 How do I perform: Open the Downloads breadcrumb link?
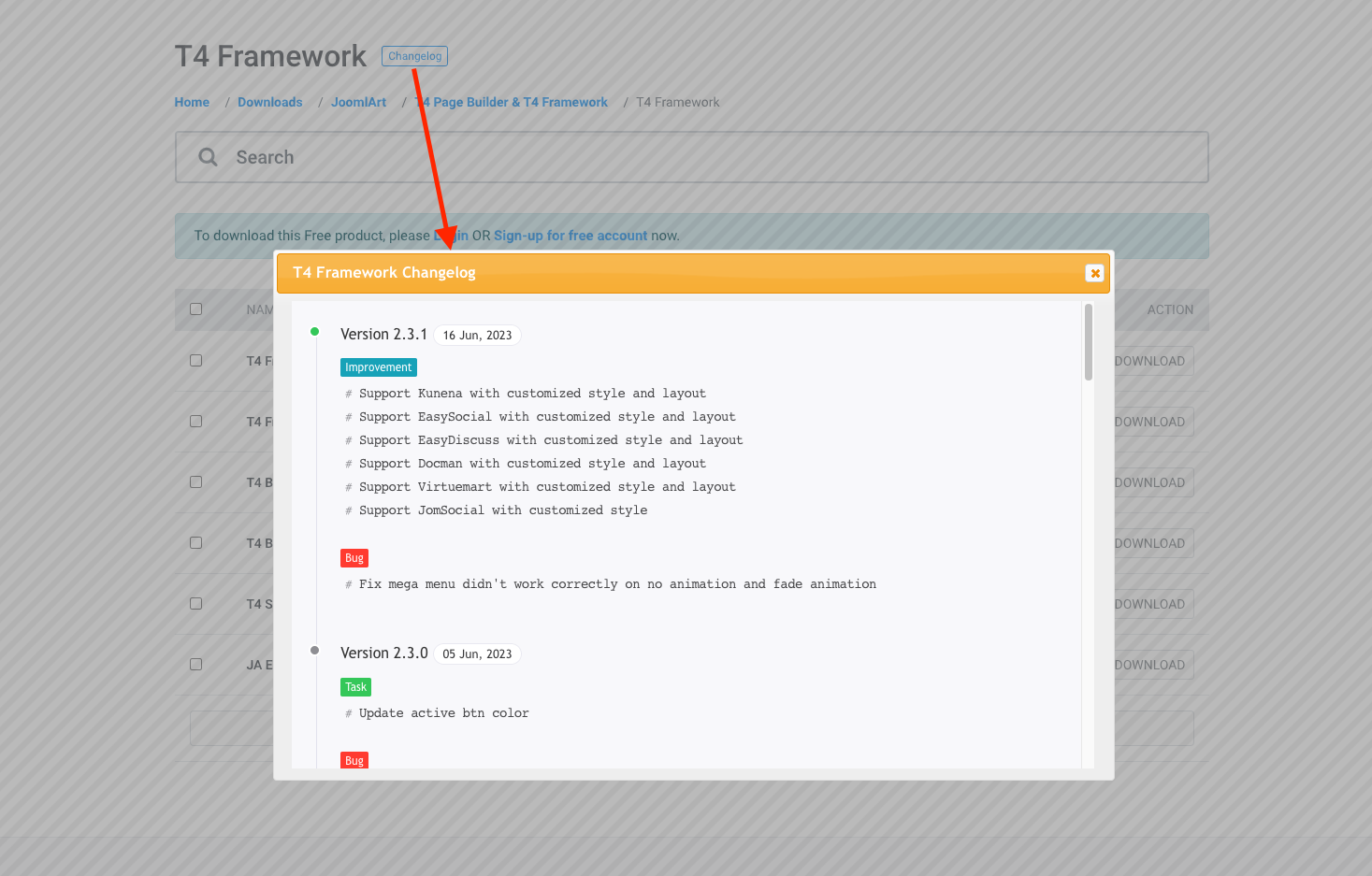(x=270, y=102)
